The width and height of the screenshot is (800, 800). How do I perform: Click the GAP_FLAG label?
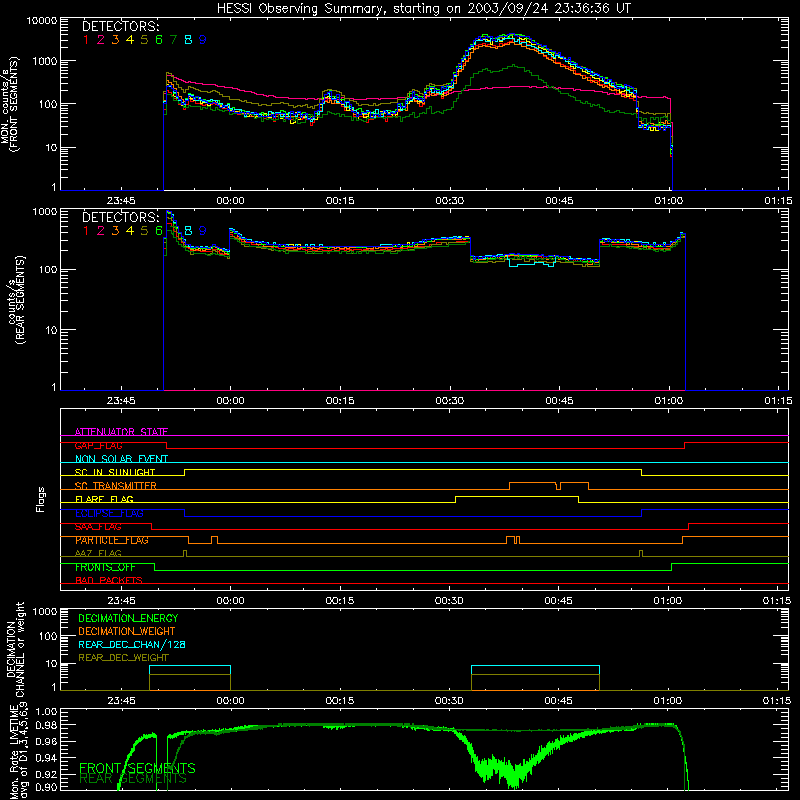pyautogui.click(x=98, y=445)
